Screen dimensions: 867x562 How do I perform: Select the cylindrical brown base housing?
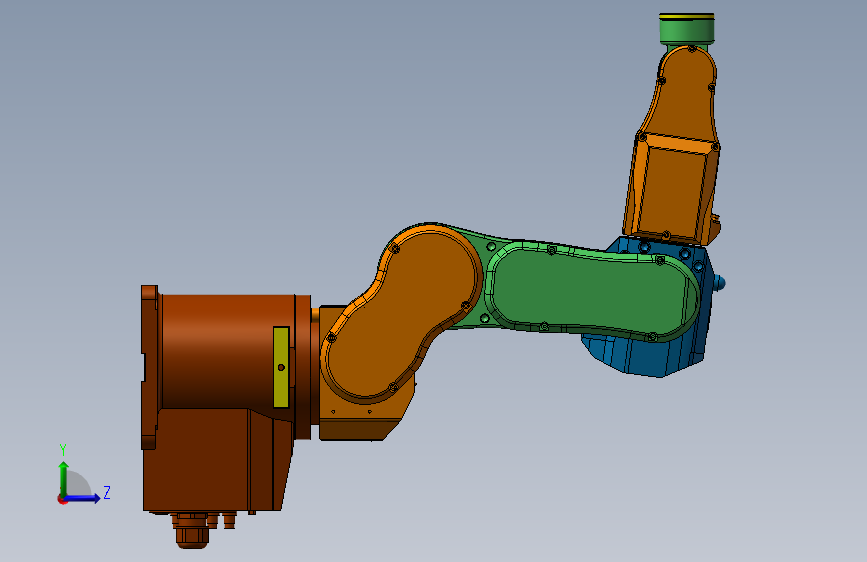(x=227, y=351)
